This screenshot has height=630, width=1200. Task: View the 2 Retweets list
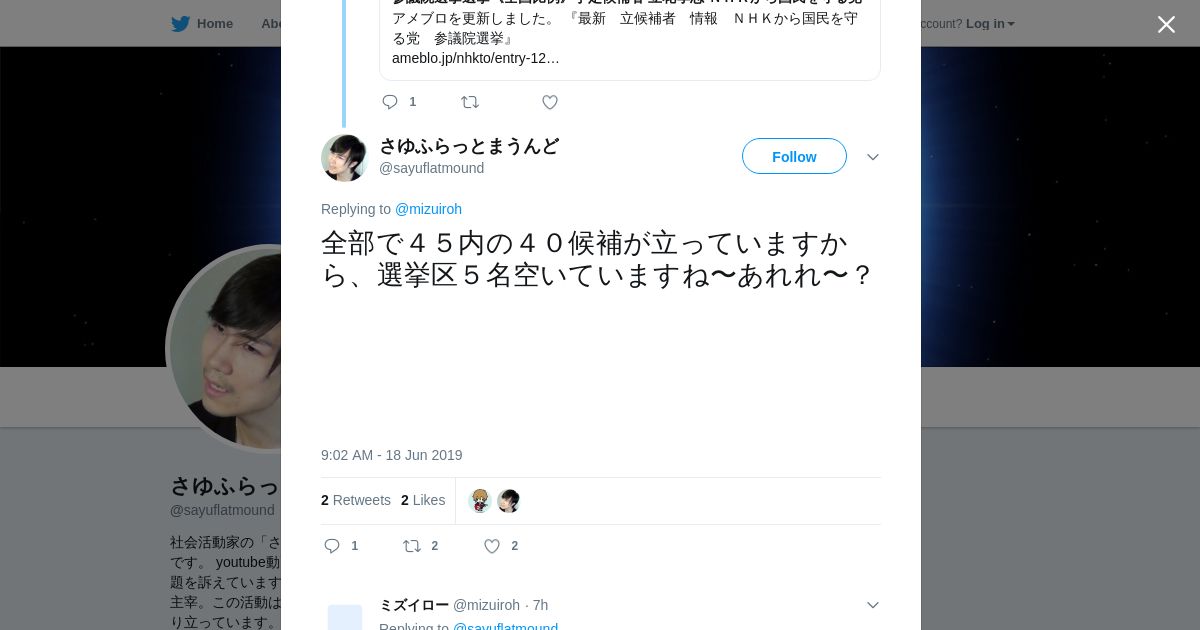356,500
